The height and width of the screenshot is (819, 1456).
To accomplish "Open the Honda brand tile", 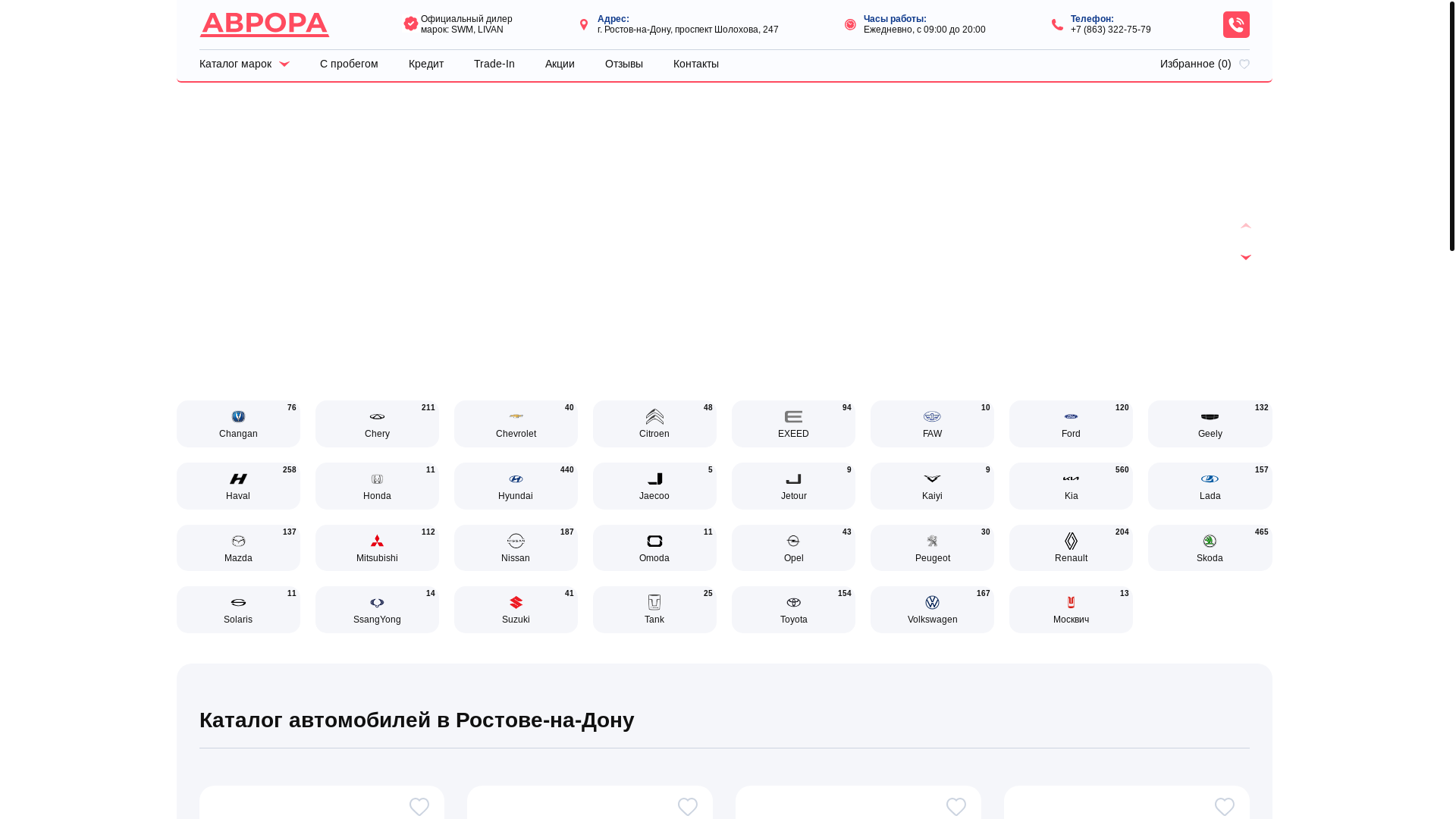I will (377, 486).
